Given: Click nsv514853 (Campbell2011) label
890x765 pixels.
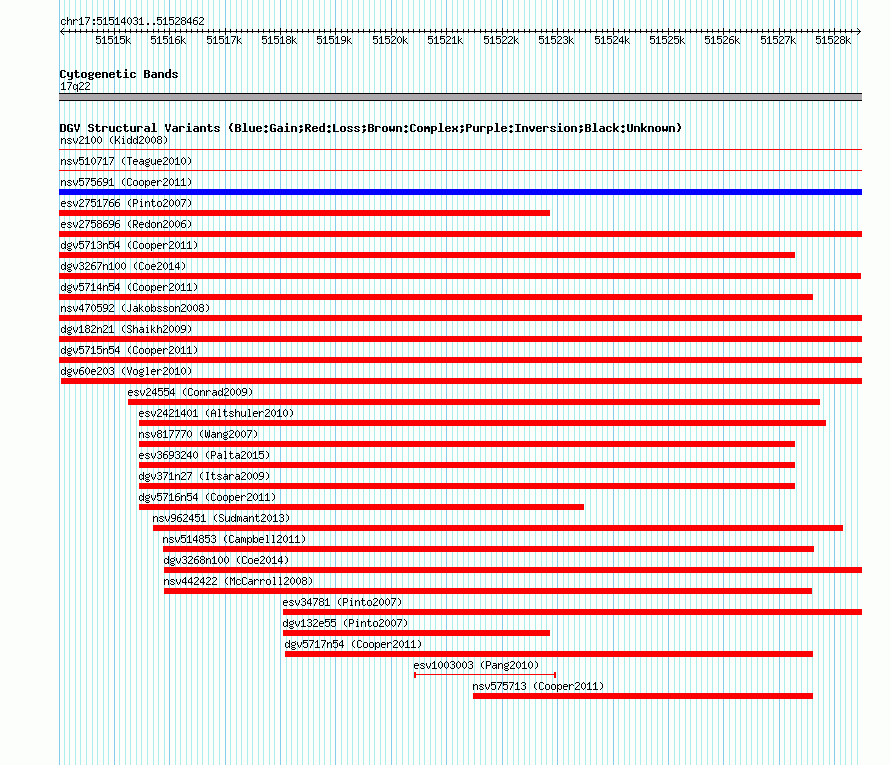Looking at the screenshot, I should tap(234, 539).
